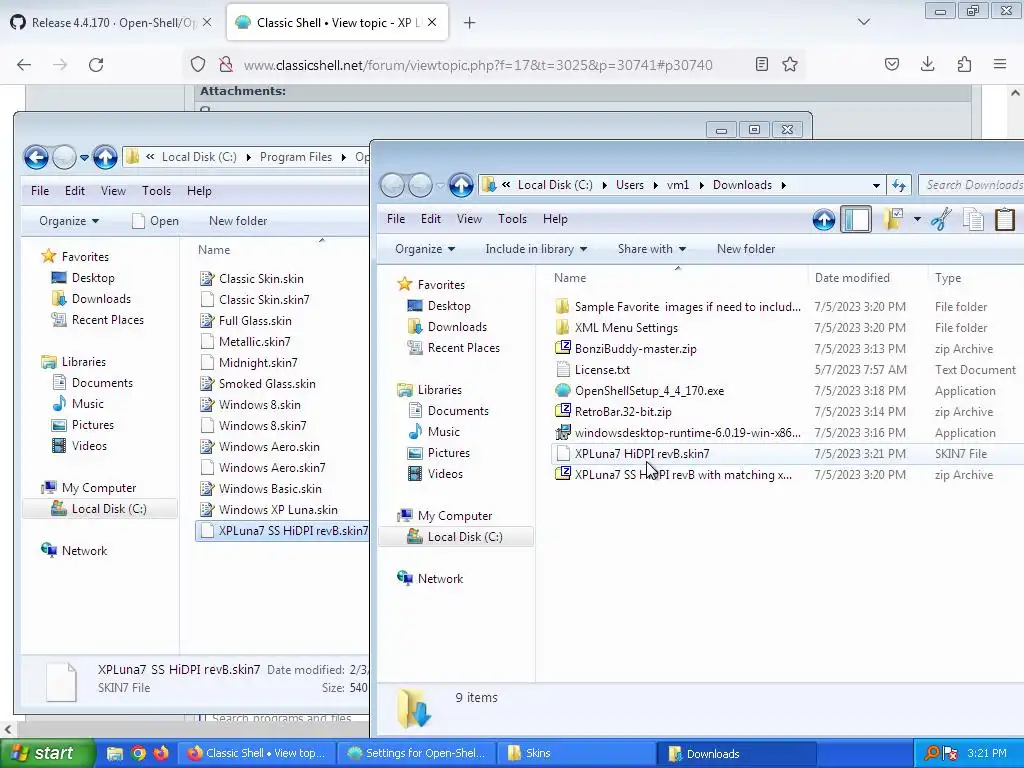
Task: Open View menu in Downloads window
Action: 469,219
